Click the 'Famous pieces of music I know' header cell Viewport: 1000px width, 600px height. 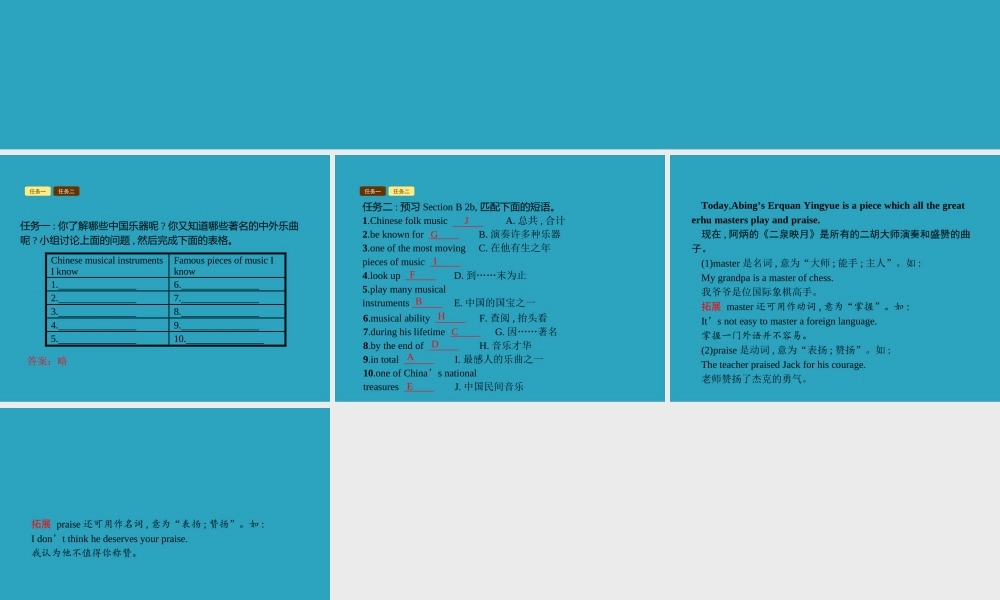coord(227,265)
